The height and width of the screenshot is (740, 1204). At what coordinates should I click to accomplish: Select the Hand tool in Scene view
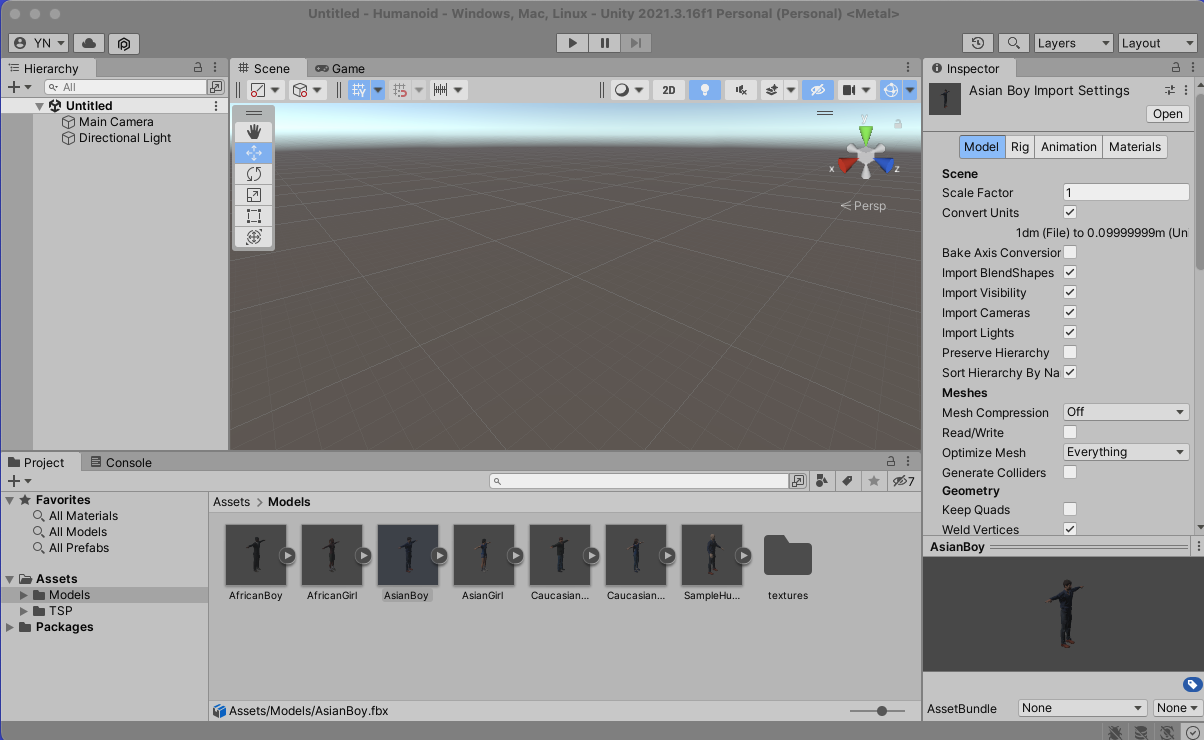[x=254, y=132]
